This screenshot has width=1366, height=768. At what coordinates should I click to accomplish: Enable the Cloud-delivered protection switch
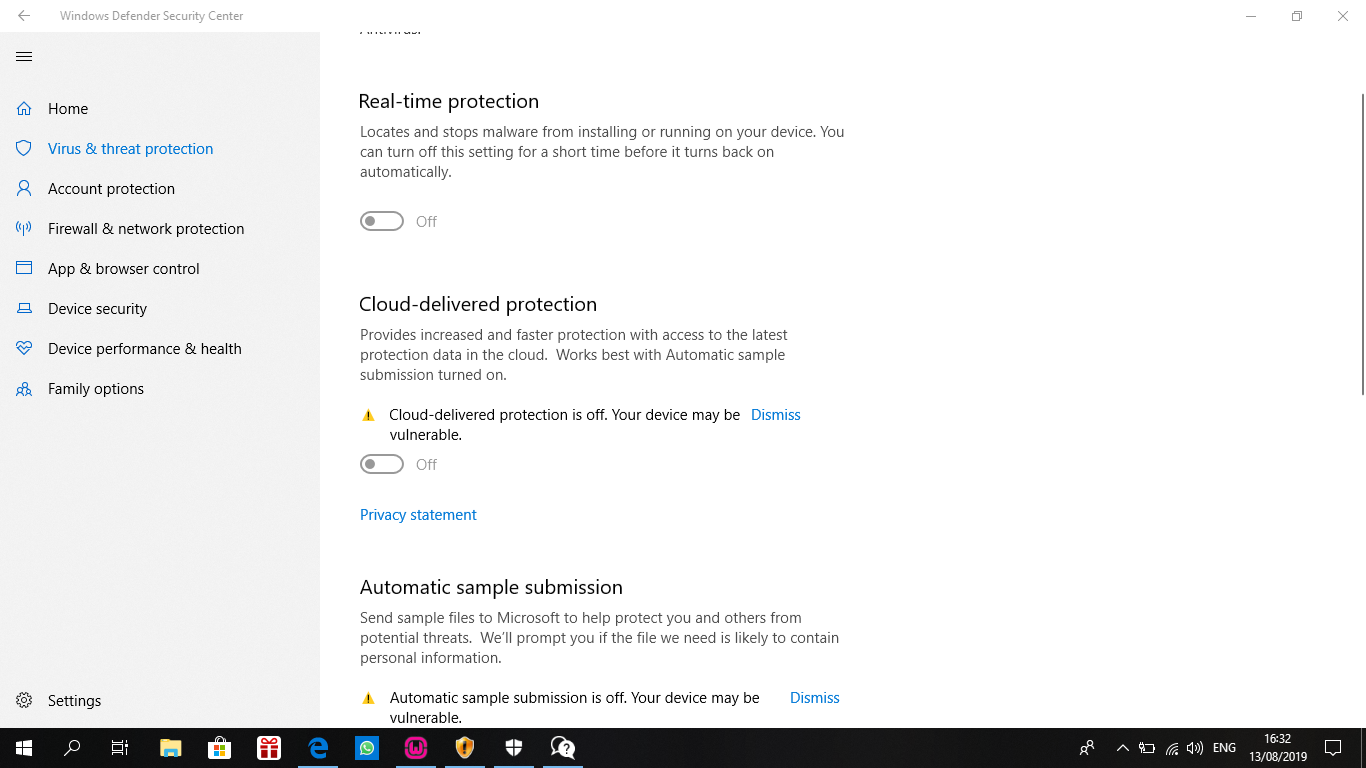tap(382, 464)
